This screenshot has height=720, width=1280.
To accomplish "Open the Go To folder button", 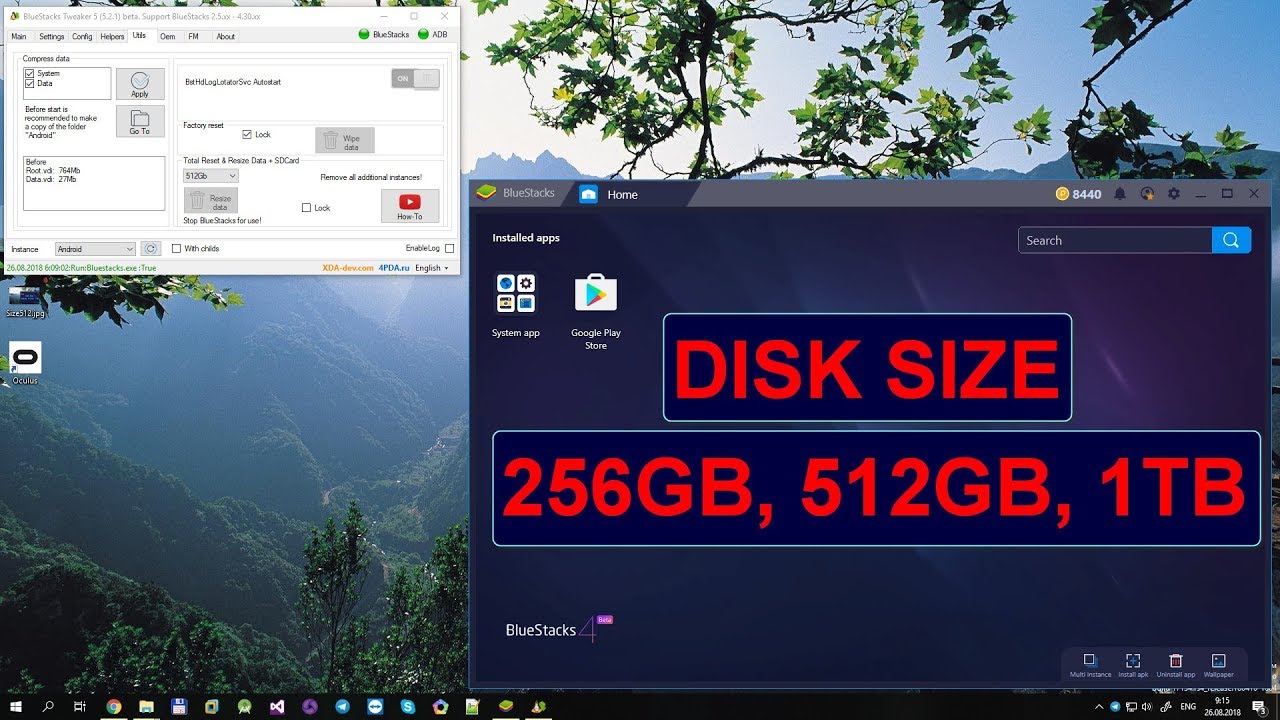I will tap(140, 121).
